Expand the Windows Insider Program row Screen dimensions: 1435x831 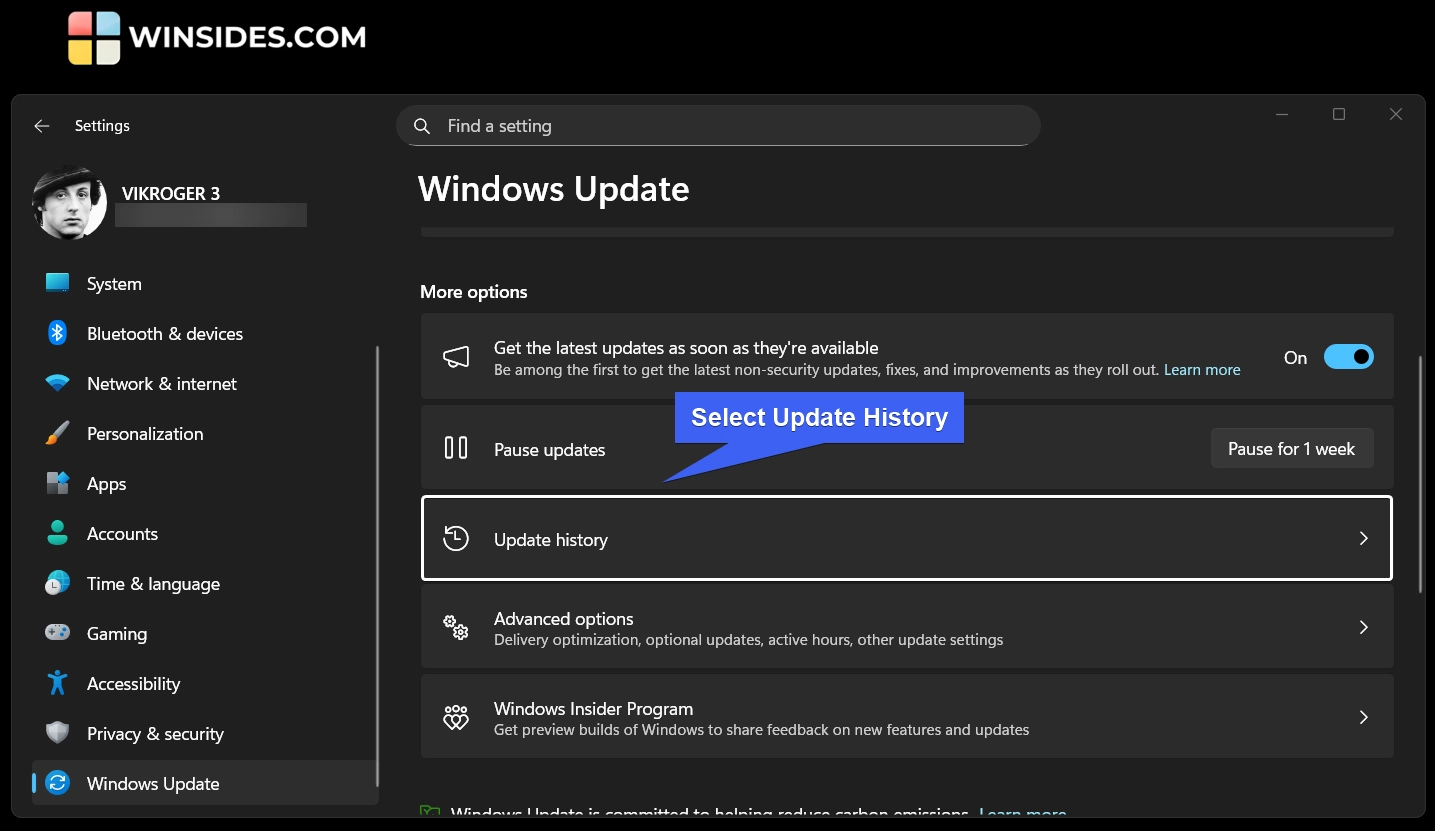click(907, 716)
